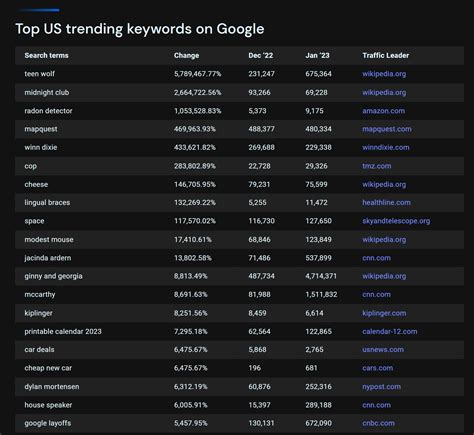Viewport: 474px width, 435px height.
Task: Open wikipedia.org link for modest mouse
Action: (384, 240)
